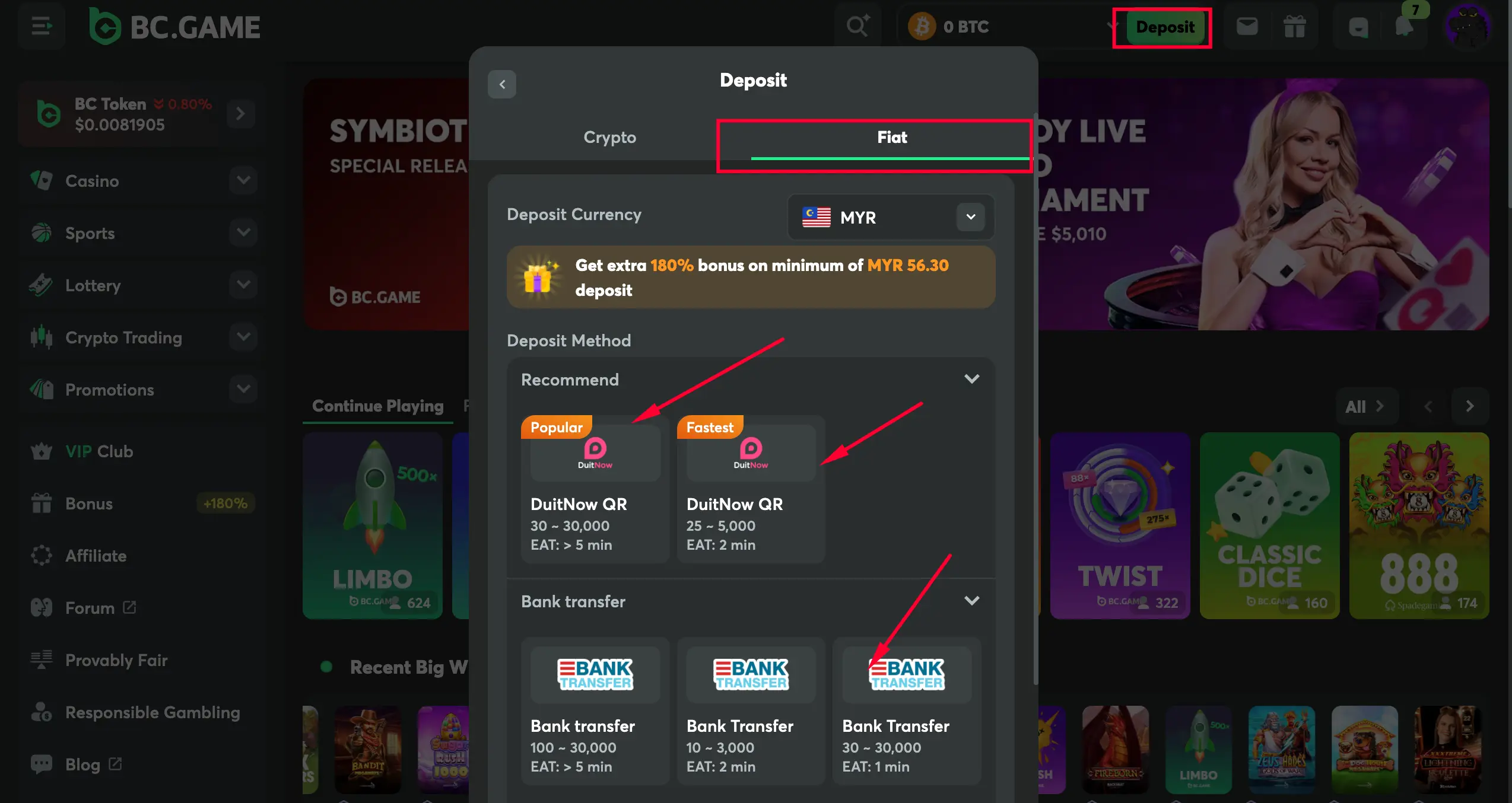The height and width of the screenshot is (803, 1512).
Task: Choose Bank Transfer 30–30,000
Action: (907, 711)
